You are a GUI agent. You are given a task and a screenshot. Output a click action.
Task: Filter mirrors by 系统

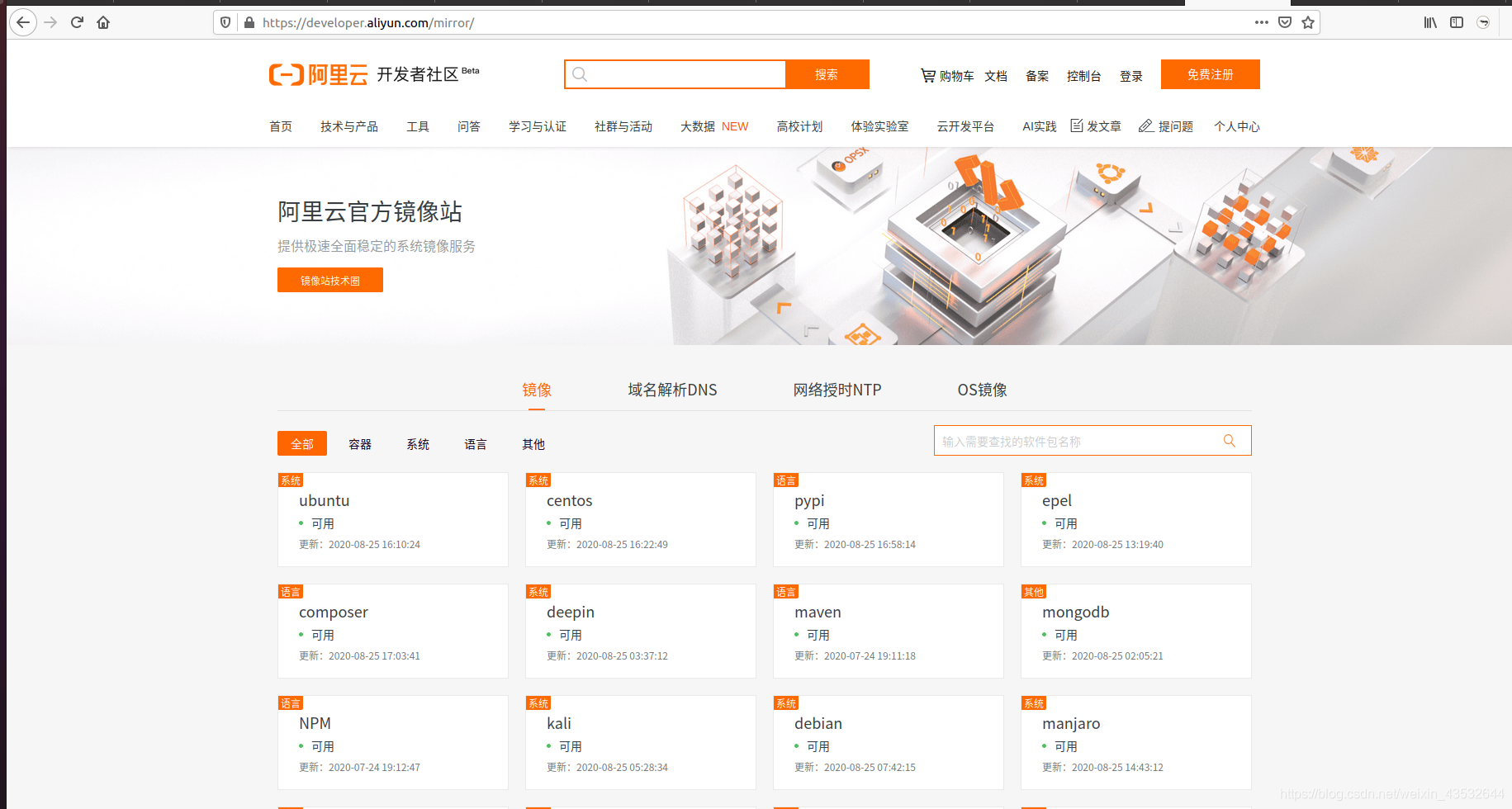pyautogui.click(x=418, y=444)
